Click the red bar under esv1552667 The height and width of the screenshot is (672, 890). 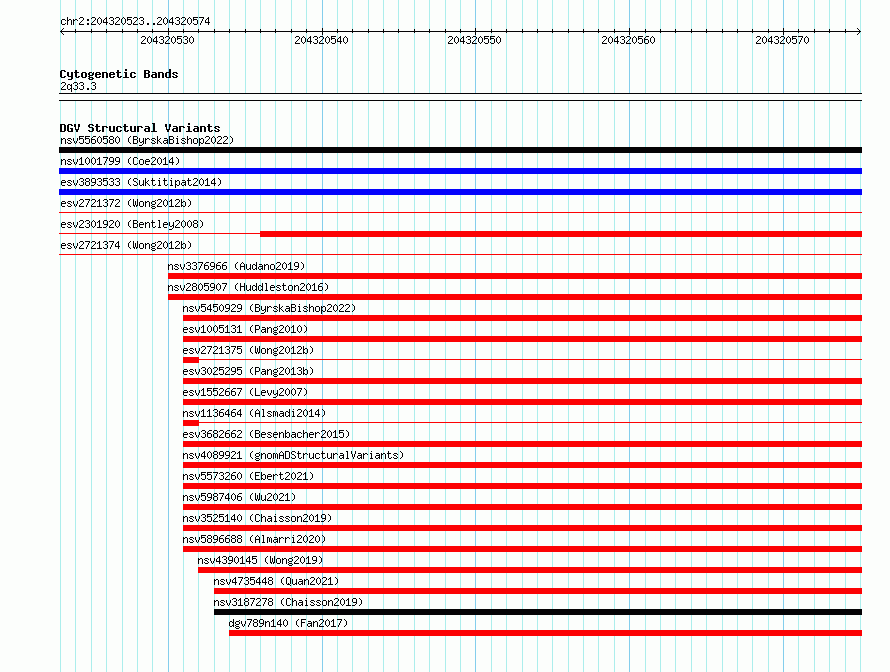tap(522, 402)
